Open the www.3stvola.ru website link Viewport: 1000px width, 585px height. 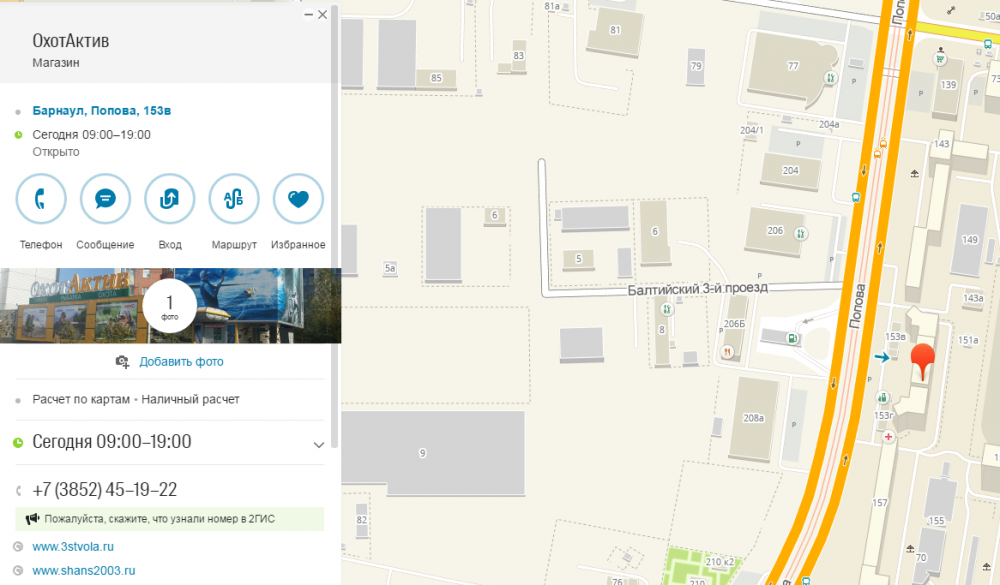(73, 547)
